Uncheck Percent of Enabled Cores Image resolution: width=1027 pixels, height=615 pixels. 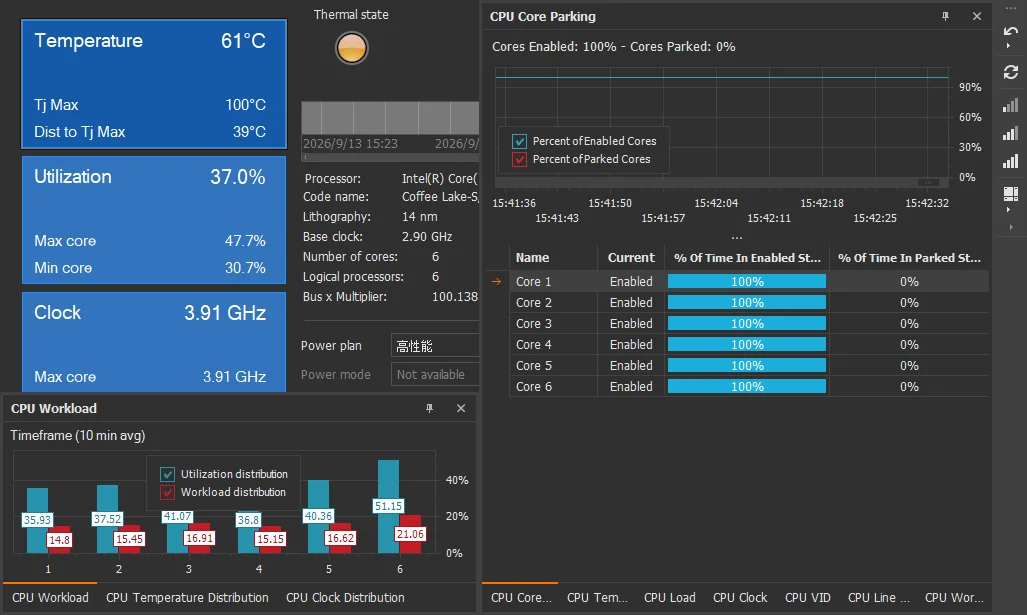click(519, 141)
